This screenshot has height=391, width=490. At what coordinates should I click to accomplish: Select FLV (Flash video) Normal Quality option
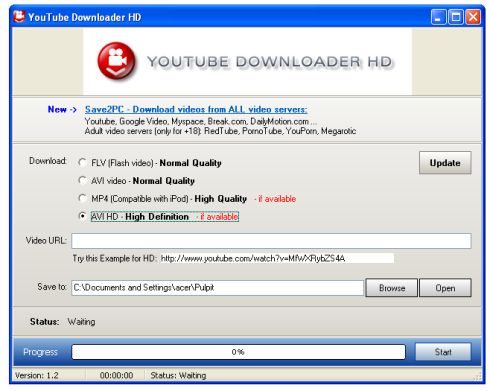tap(82, 162)
